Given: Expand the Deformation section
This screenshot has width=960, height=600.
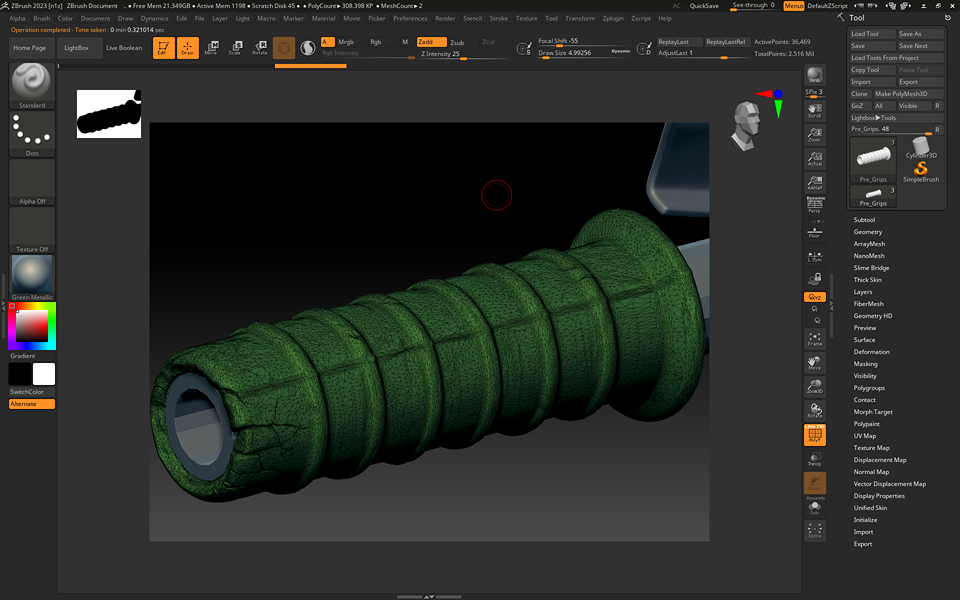Looking at the screenshot, I should 871,352.
